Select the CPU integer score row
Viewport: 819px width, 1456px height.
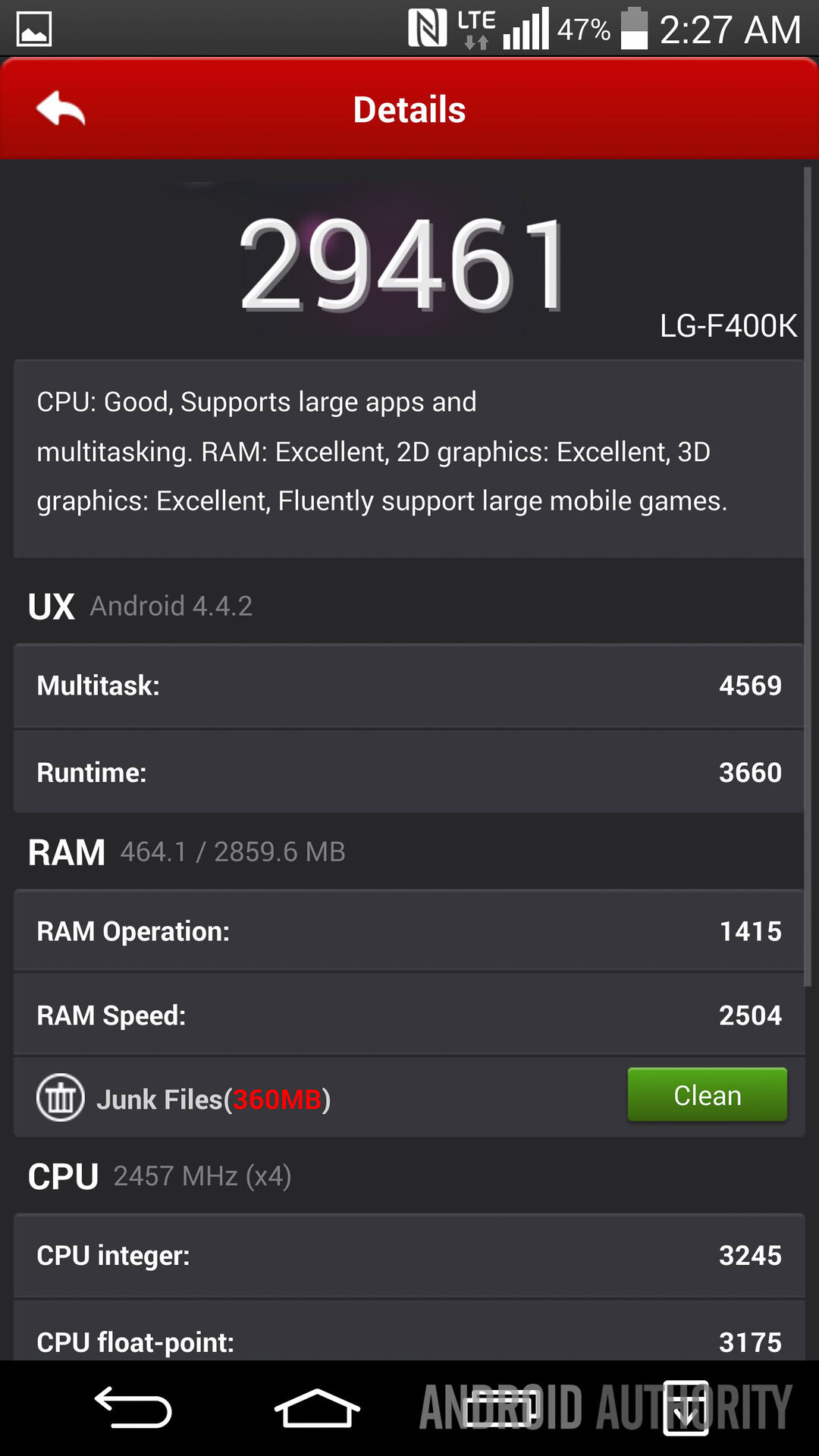pyautogui.click(x=409, y=1255)
